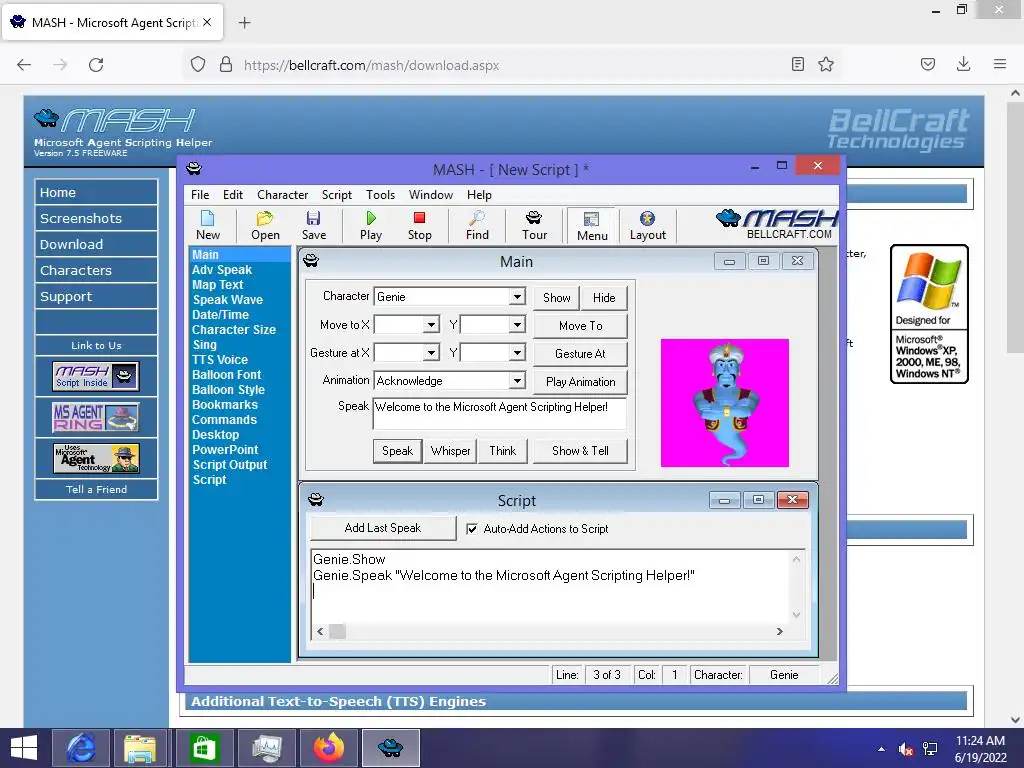Open the Screenshots page link
Viewport: 1024px width, 768px height.
tap(96, 218)
